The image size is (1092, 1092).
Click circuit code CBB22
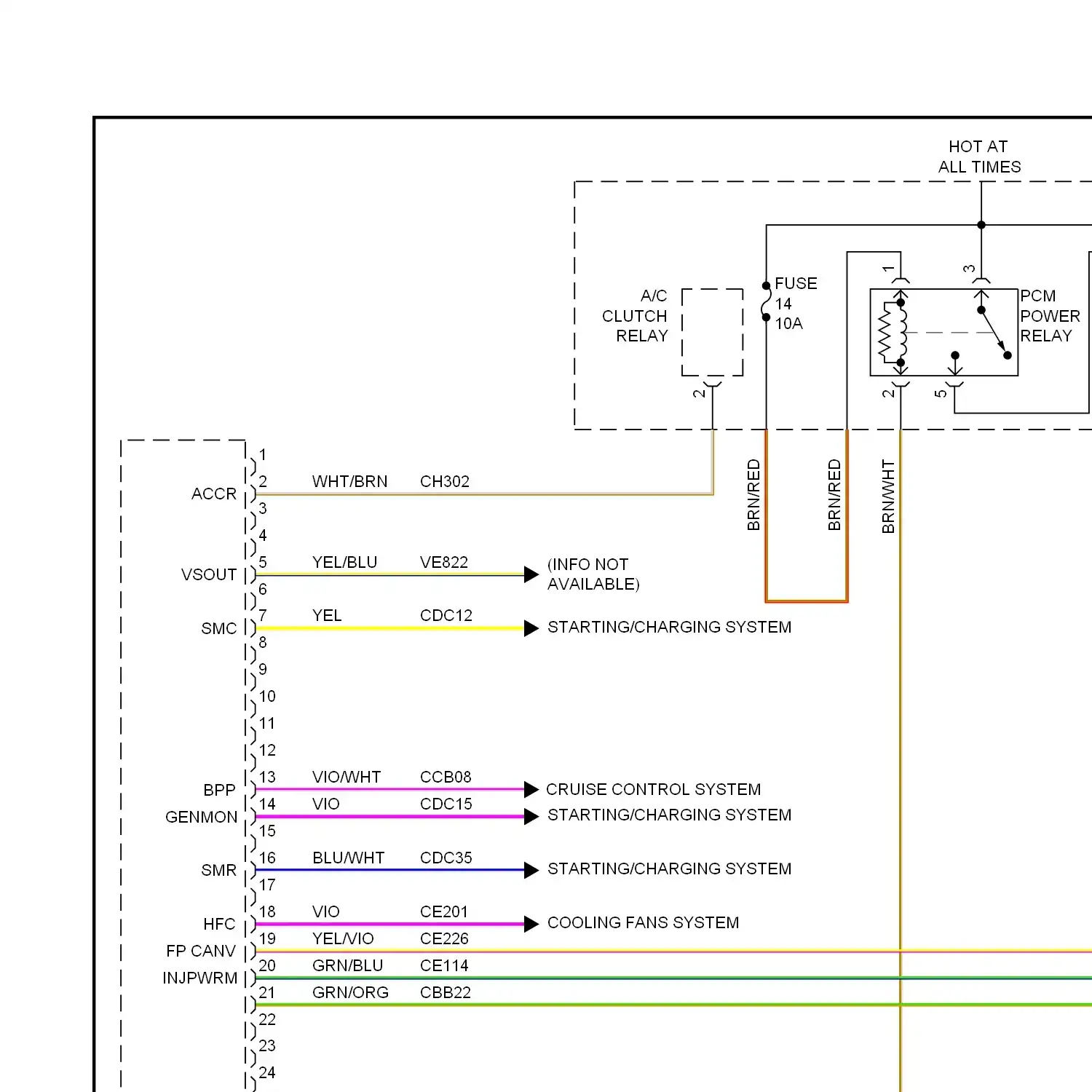pyautogui.click(x=446, y=992)
